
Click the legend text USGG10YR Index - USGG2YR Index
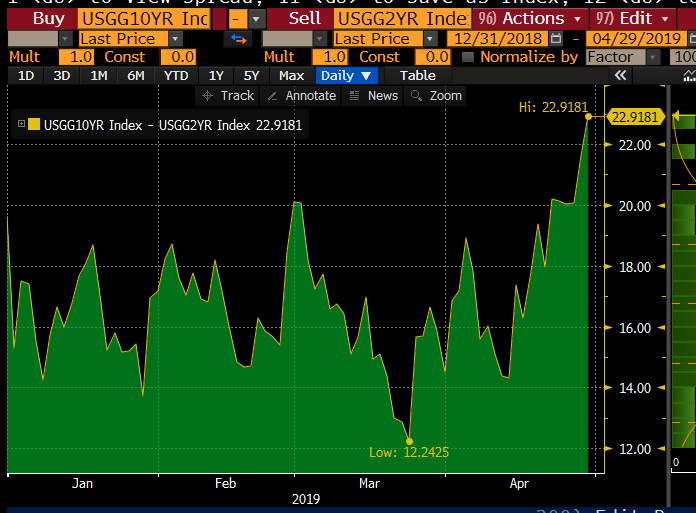pos(147,126)
